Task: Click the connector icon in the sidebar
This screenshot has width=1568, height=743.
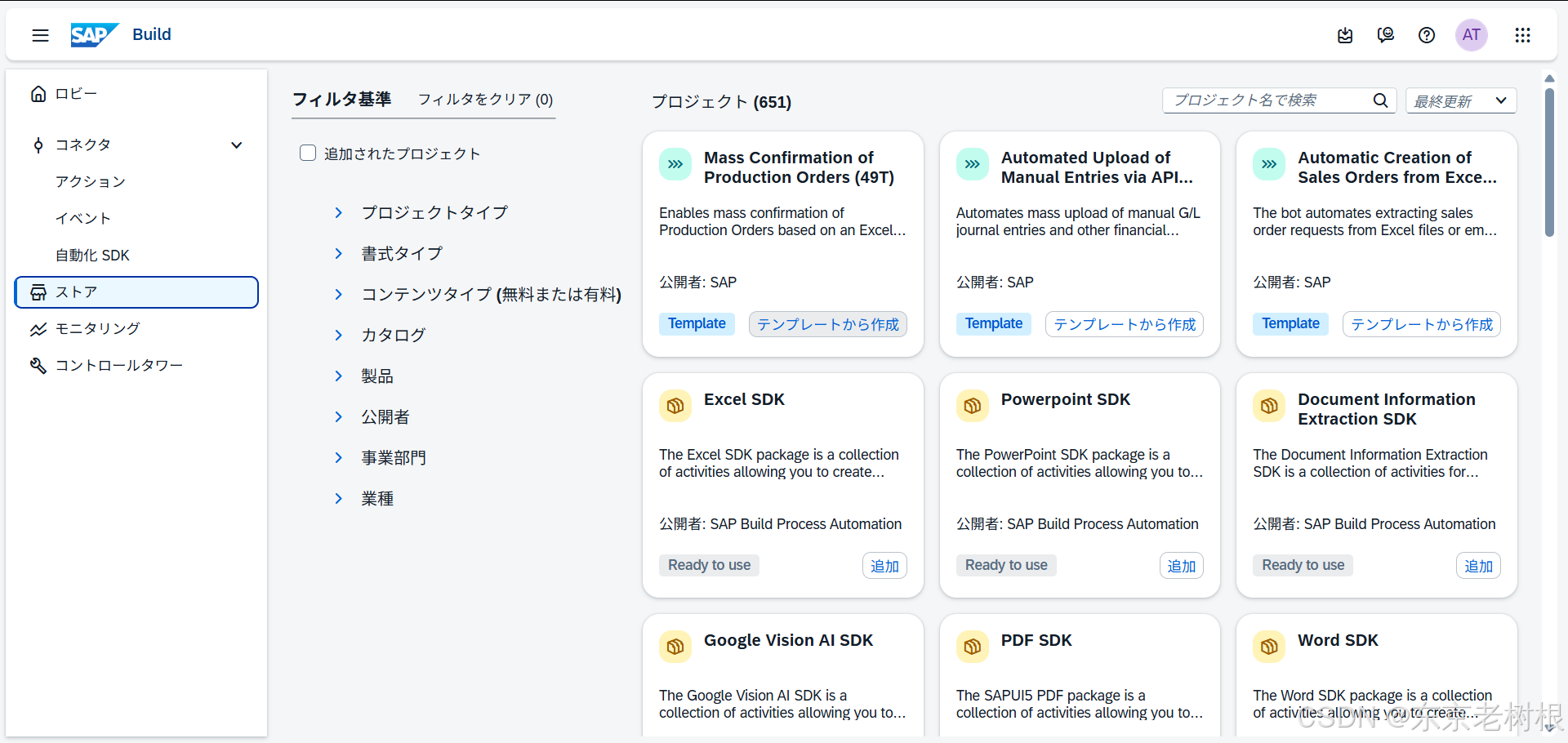Action: [x=38, y=145]
